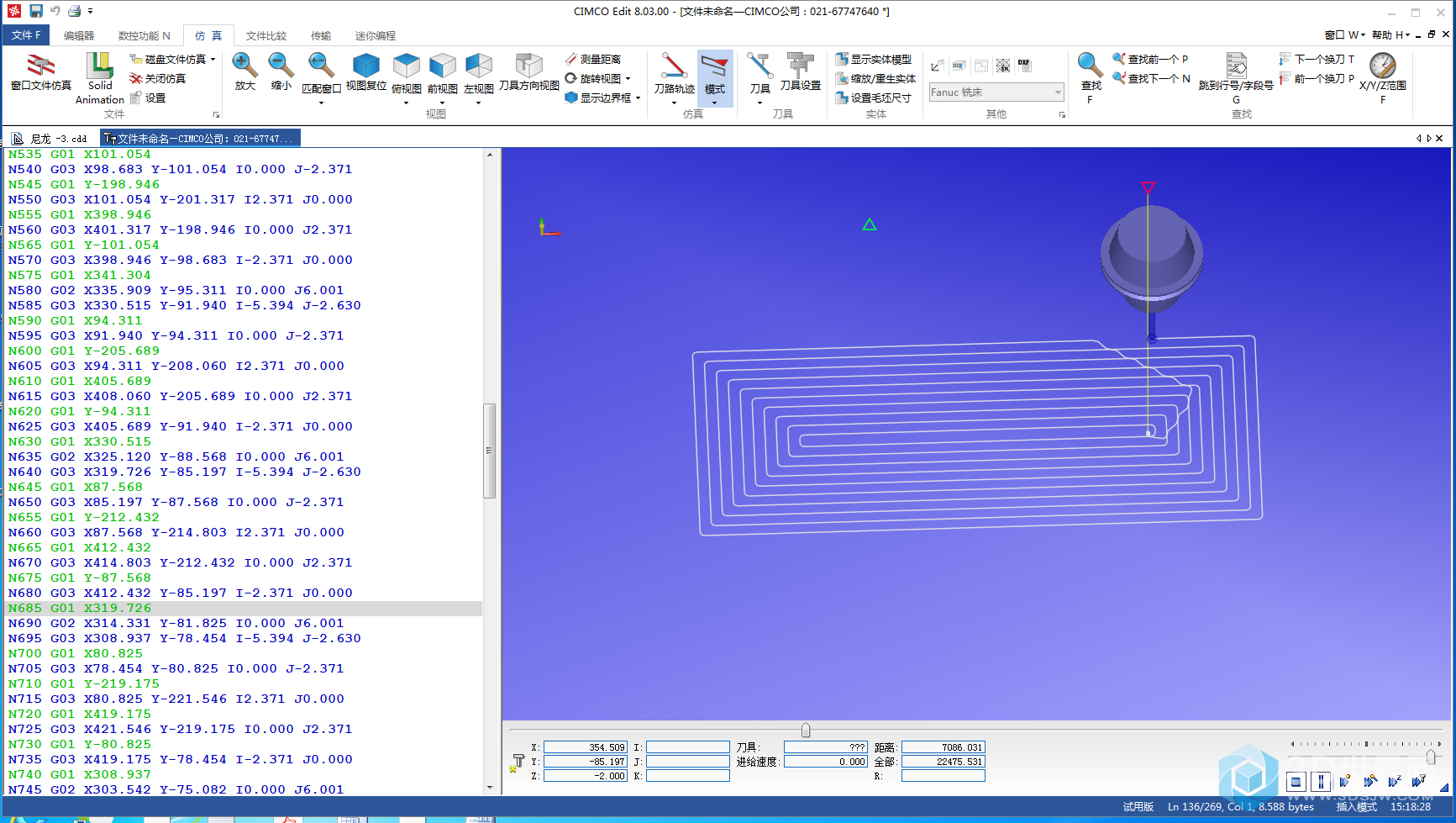This screenshot has height=823, width=1456.
Task: Open Fanuc 铣床 machine type combo box
Action: [996, 92]
